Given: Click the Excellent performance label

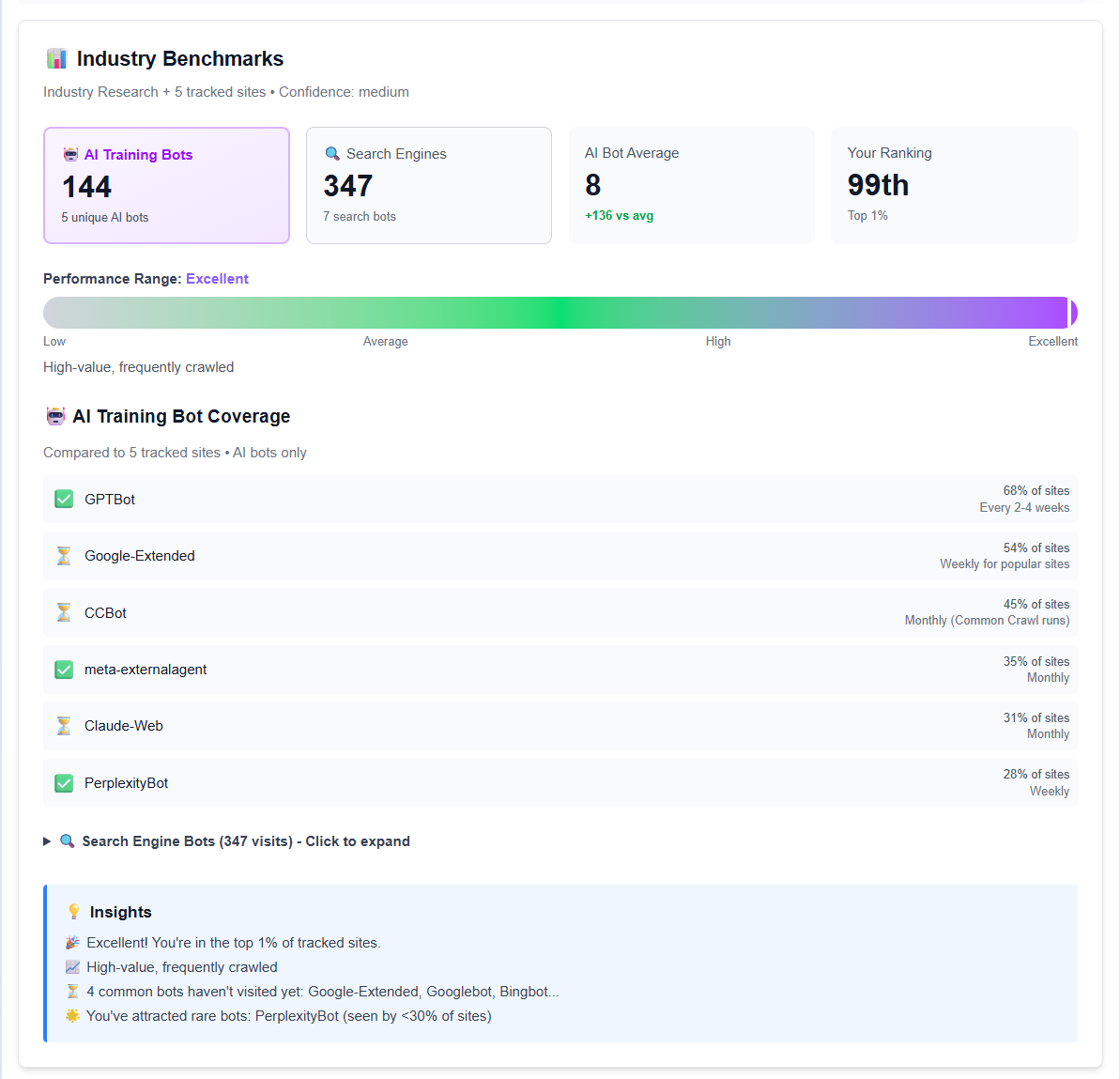Looking at the screenshot, I should point(217,278).
